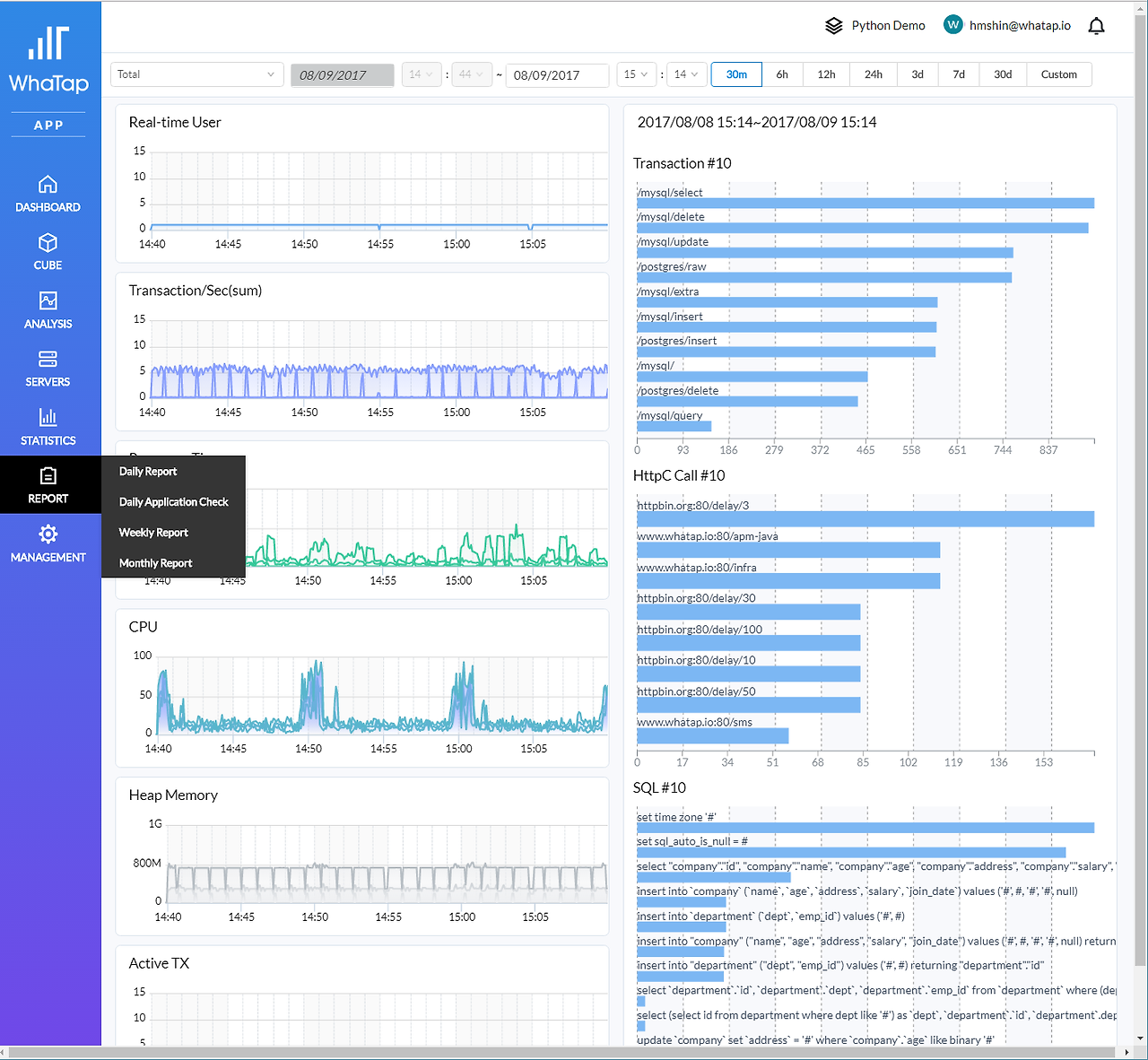Open Monthly Report from the submenu
Screen dimensions: 1148x1060
156,563
